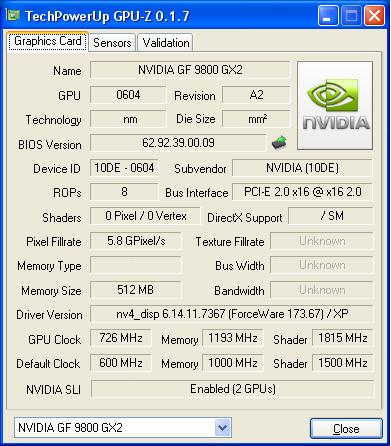391x446 pixels.
Task: Click the empty Memory Type field
Action: [136, 265]
